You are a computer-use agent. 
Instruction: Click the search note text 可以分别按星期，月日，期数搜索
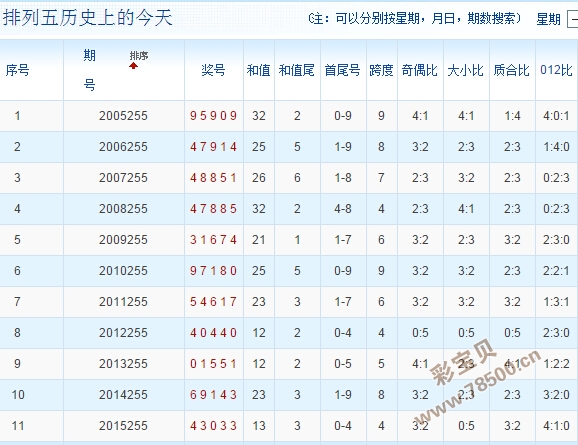[425, 18]
